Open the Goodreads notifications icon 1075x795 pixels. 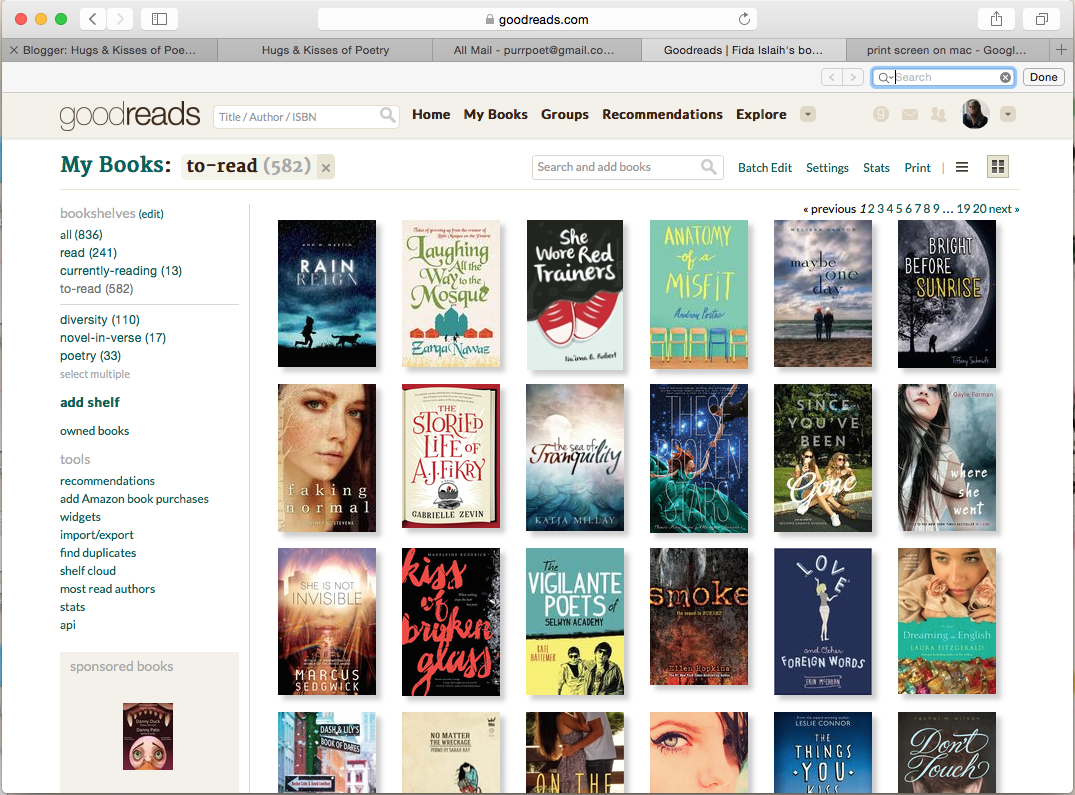[881, 114]
